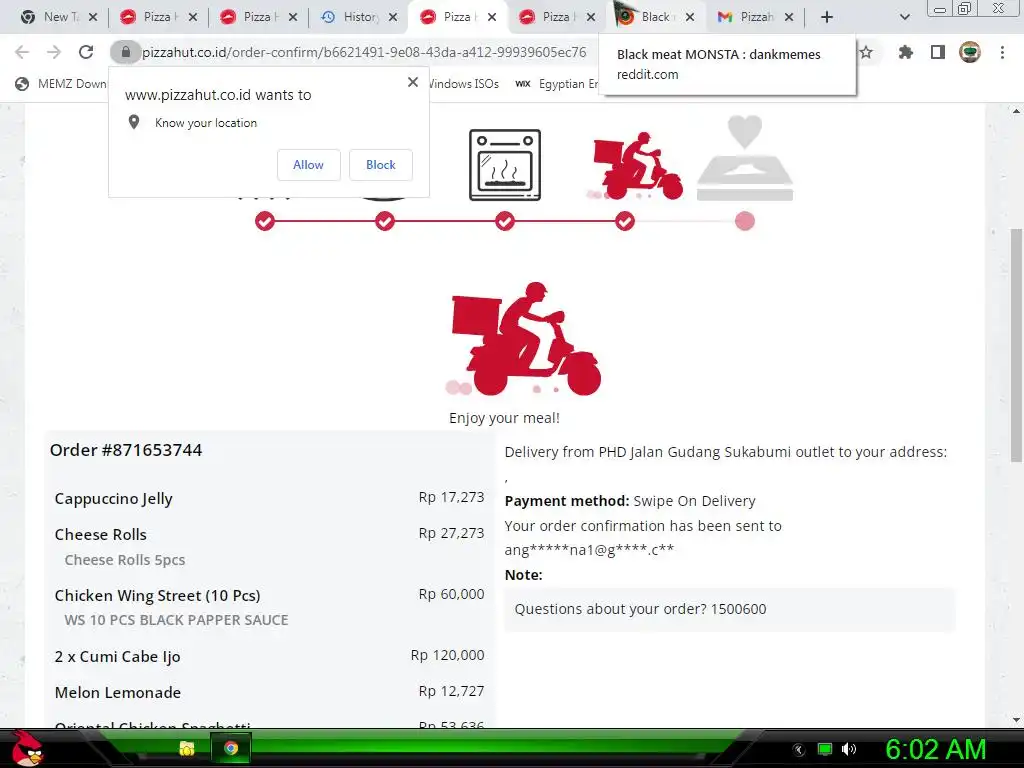Click the scrollbar down arrow
1024x768 pixels.
point(1016,720)
